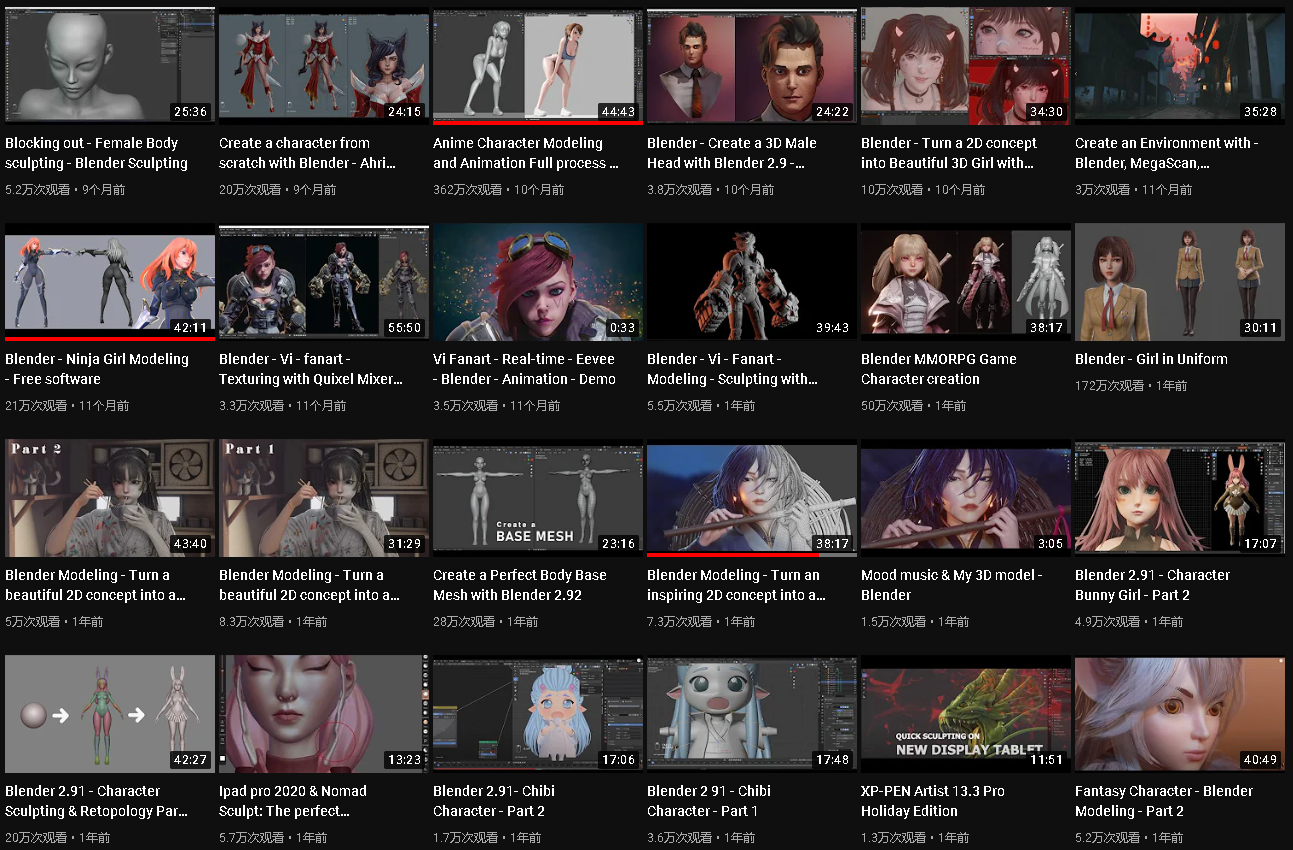Click the title 'Blocking out - Female Body sculpting'
The height and width of the screenshot is (850, 1293).
[96, 153]
